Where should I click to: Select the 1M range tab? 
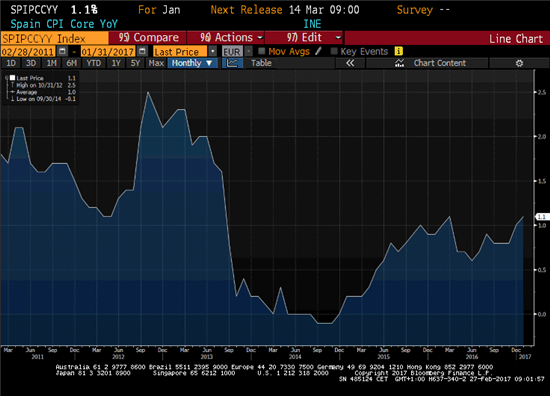point(51,63)
